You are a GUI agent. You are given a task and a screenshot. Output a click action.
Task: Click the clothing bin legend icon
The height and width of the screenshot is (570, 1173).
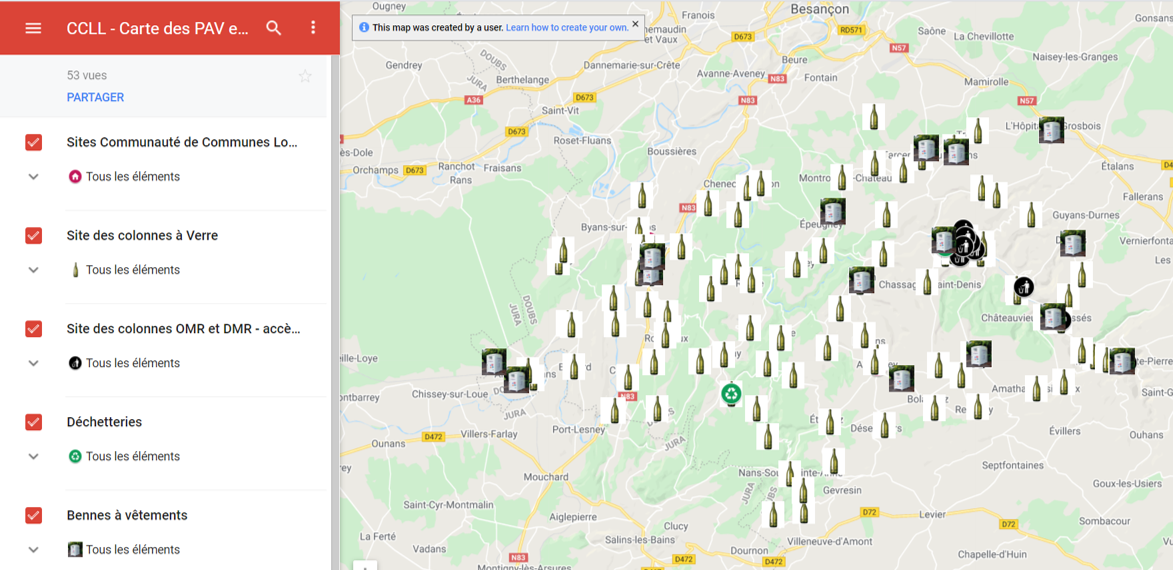(75, 550)
